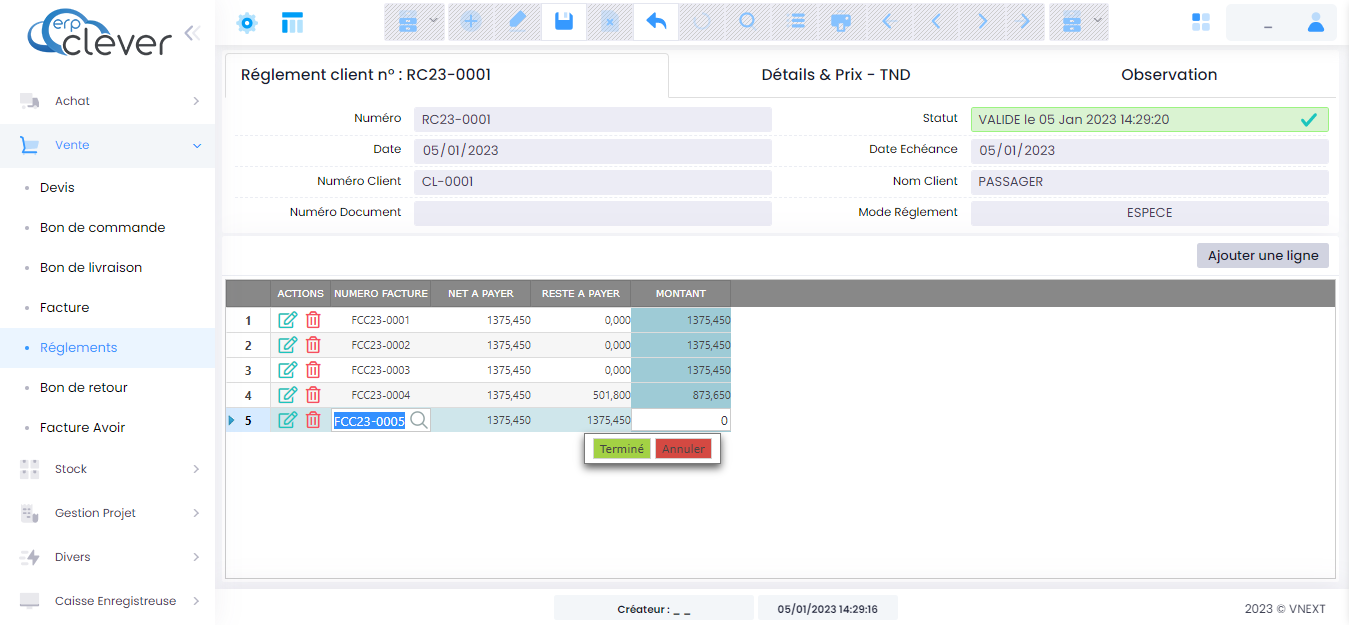
Task: Click the edit icon on row 5
Action: 287,420
